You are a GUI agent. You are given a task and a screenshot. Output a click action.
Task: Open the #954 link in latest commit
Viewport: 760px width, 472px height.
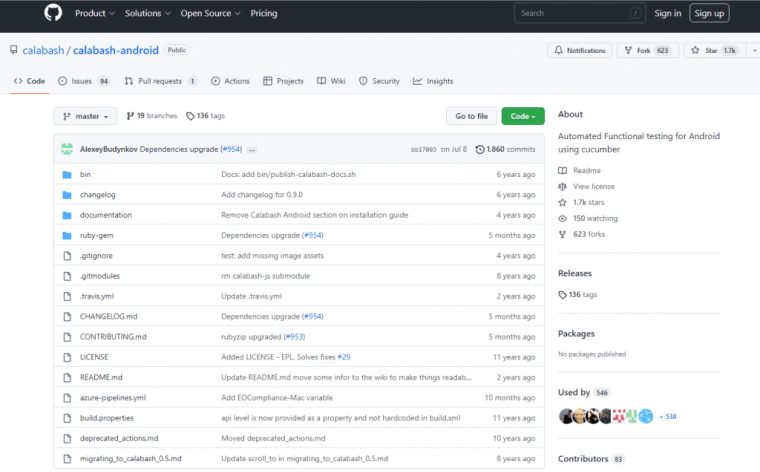[231, 149]
